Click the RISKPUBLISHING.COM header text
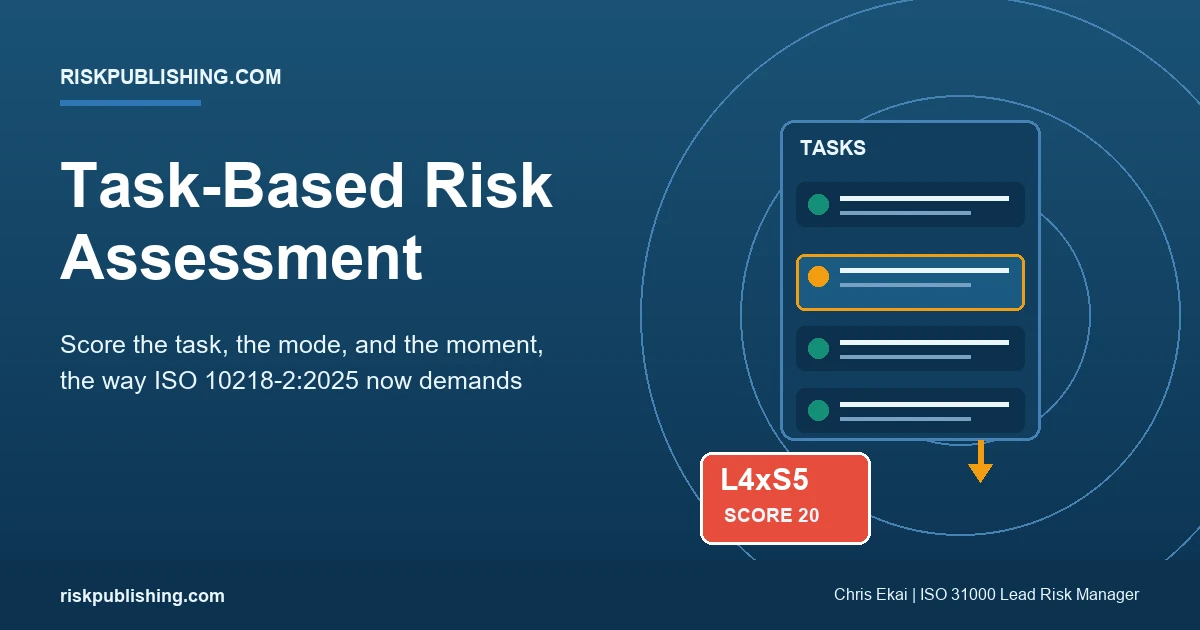This screenshot has height=630, width=1200. pos(171,77)
